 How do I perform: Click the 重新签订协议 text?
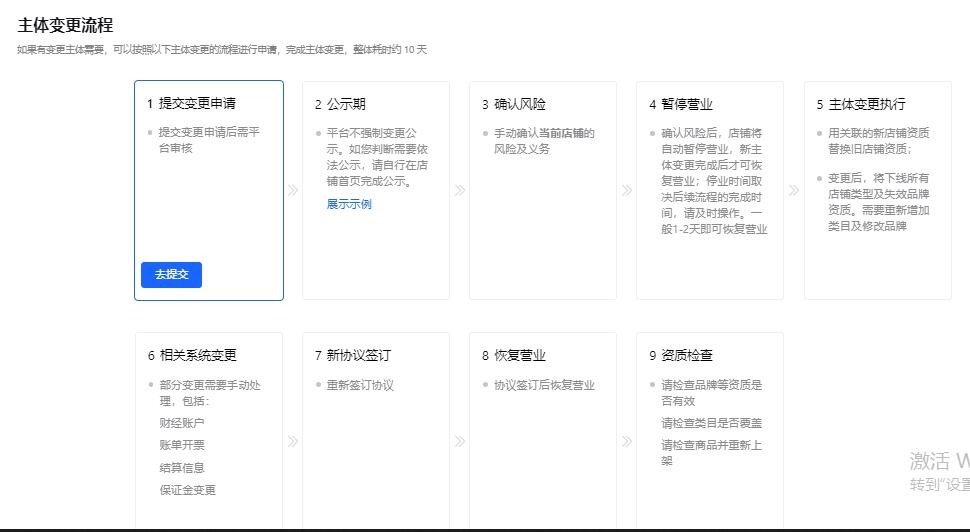360,385
